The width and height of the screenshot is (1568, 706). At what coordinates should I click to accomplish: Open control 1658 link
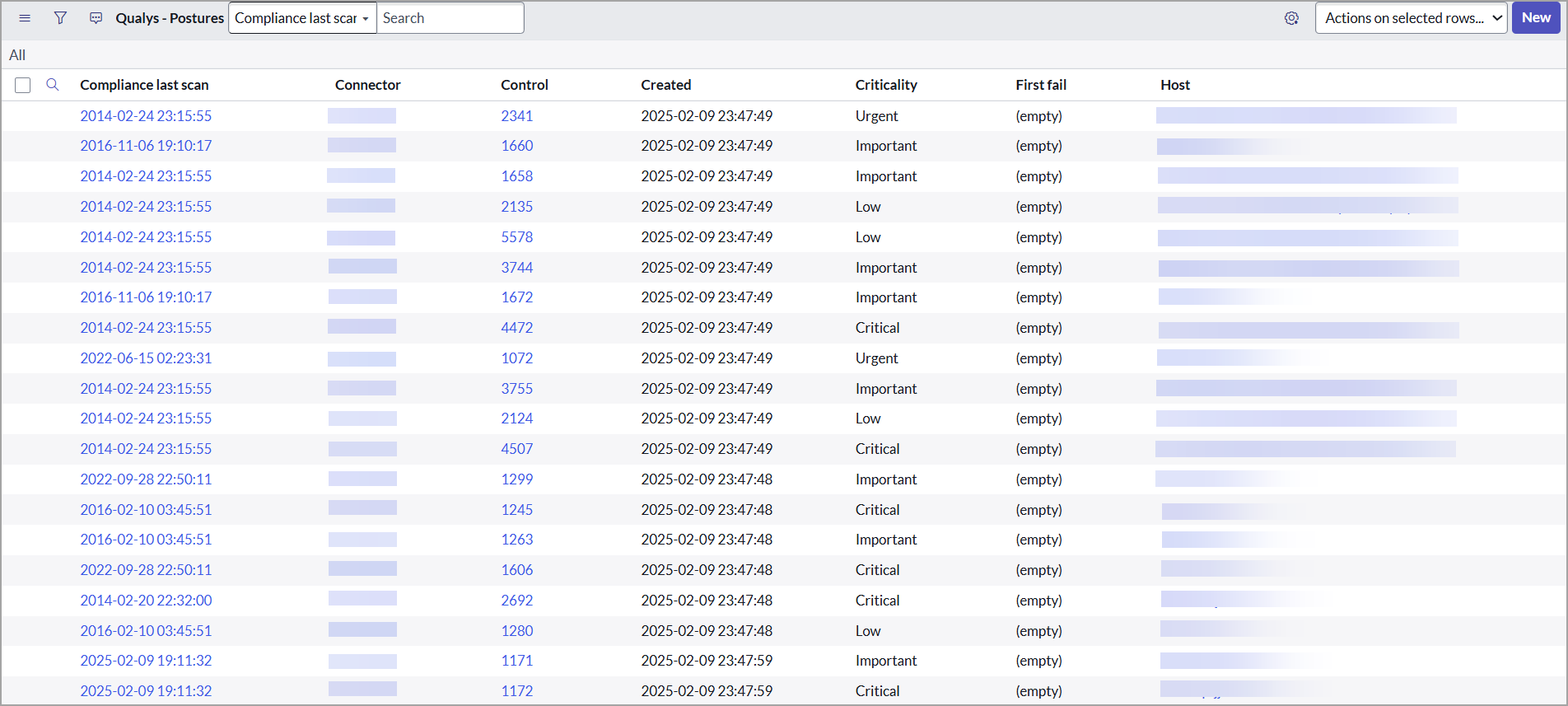(517, 176)
